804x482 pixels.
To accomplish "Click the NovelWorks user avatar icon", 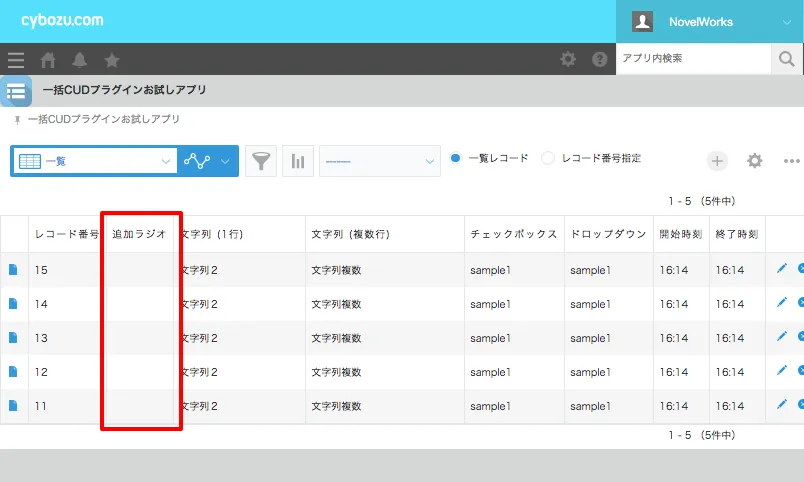I will pyautogui.click(x=642, y=22).
